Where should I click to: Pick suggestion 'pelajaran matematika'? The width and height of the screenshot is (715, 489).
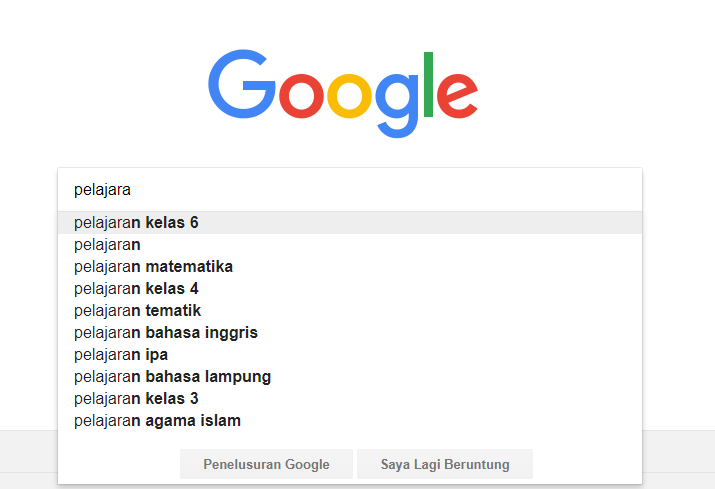coord(350,266)
